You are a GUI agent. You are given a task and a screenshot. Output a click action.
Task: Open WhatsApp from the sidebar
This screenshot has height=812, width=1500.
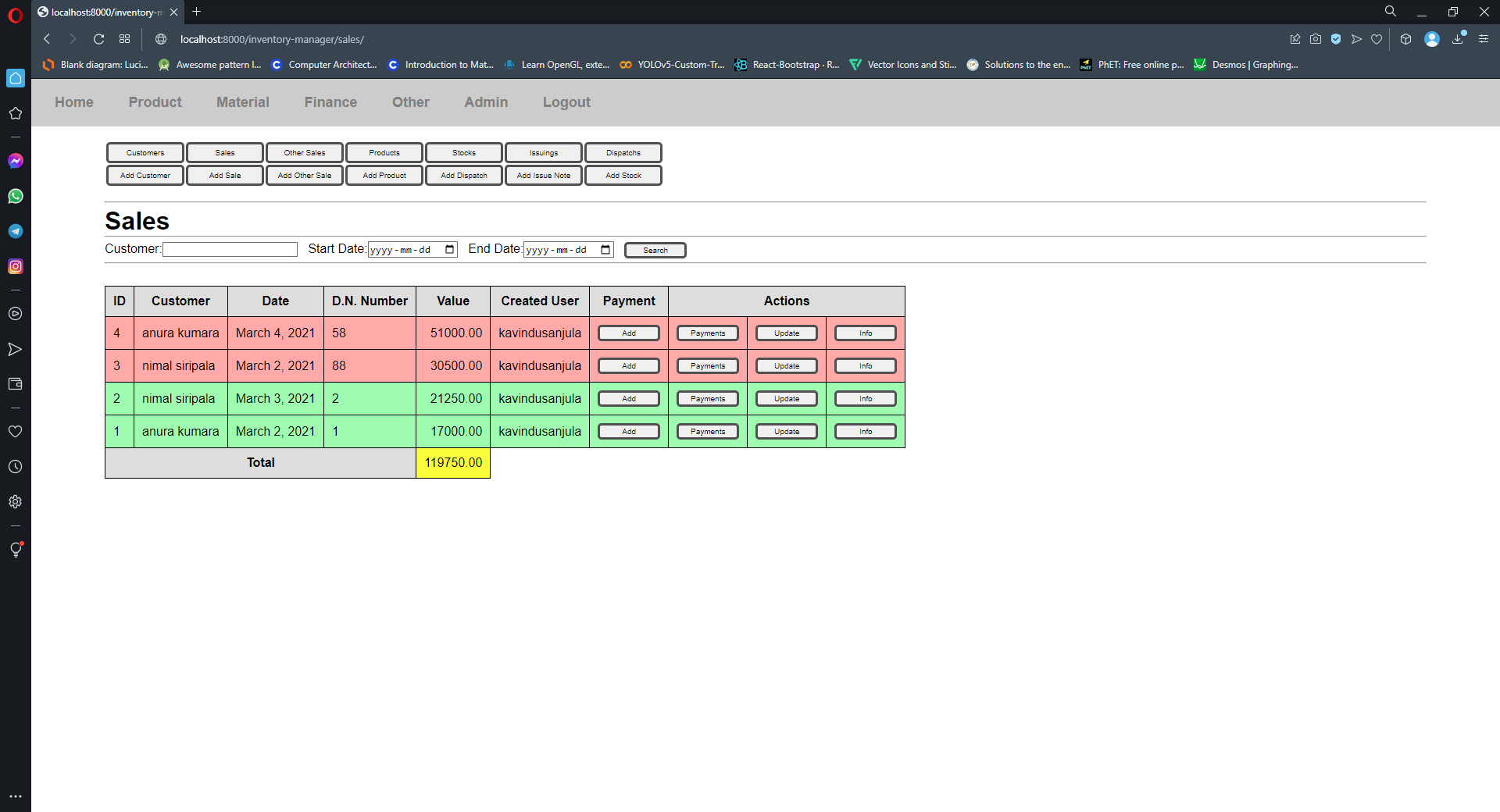pos(16,196)
